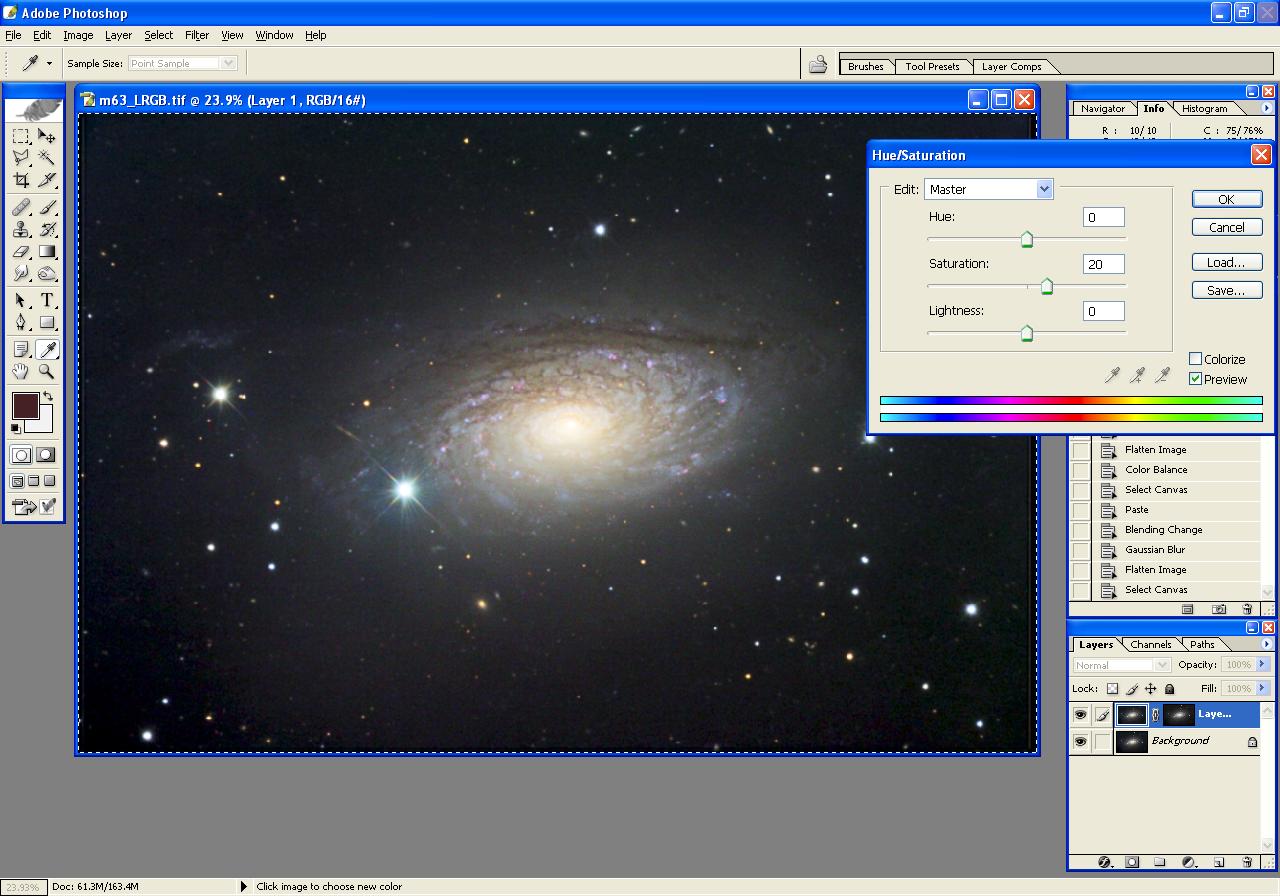This screenshot has width=1280, height=896.
Task: Click the Saturation slider handle
Action: [x=1046, y=287]
